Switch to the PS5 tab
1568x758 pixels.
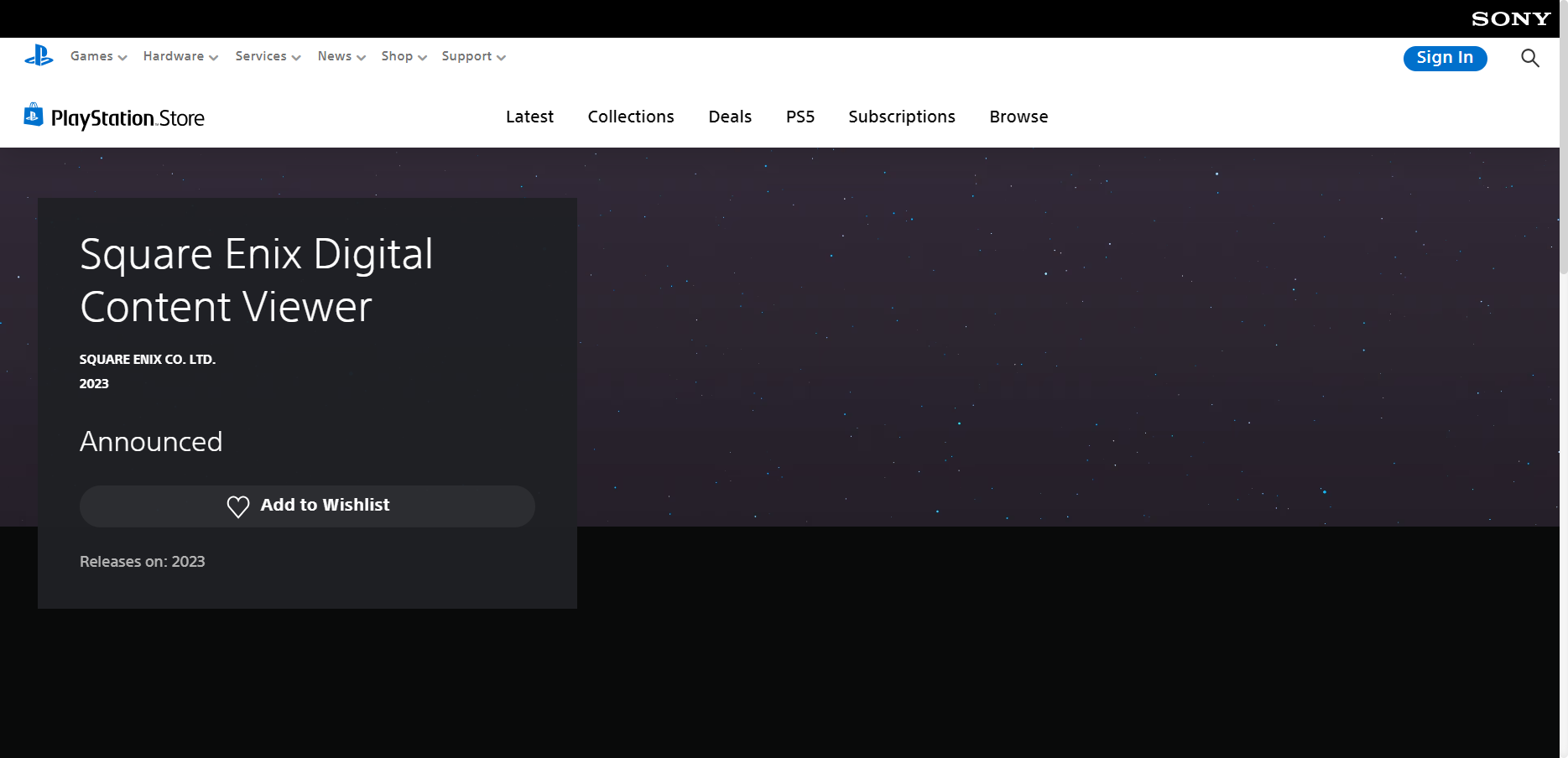click(x=800, y=117)
